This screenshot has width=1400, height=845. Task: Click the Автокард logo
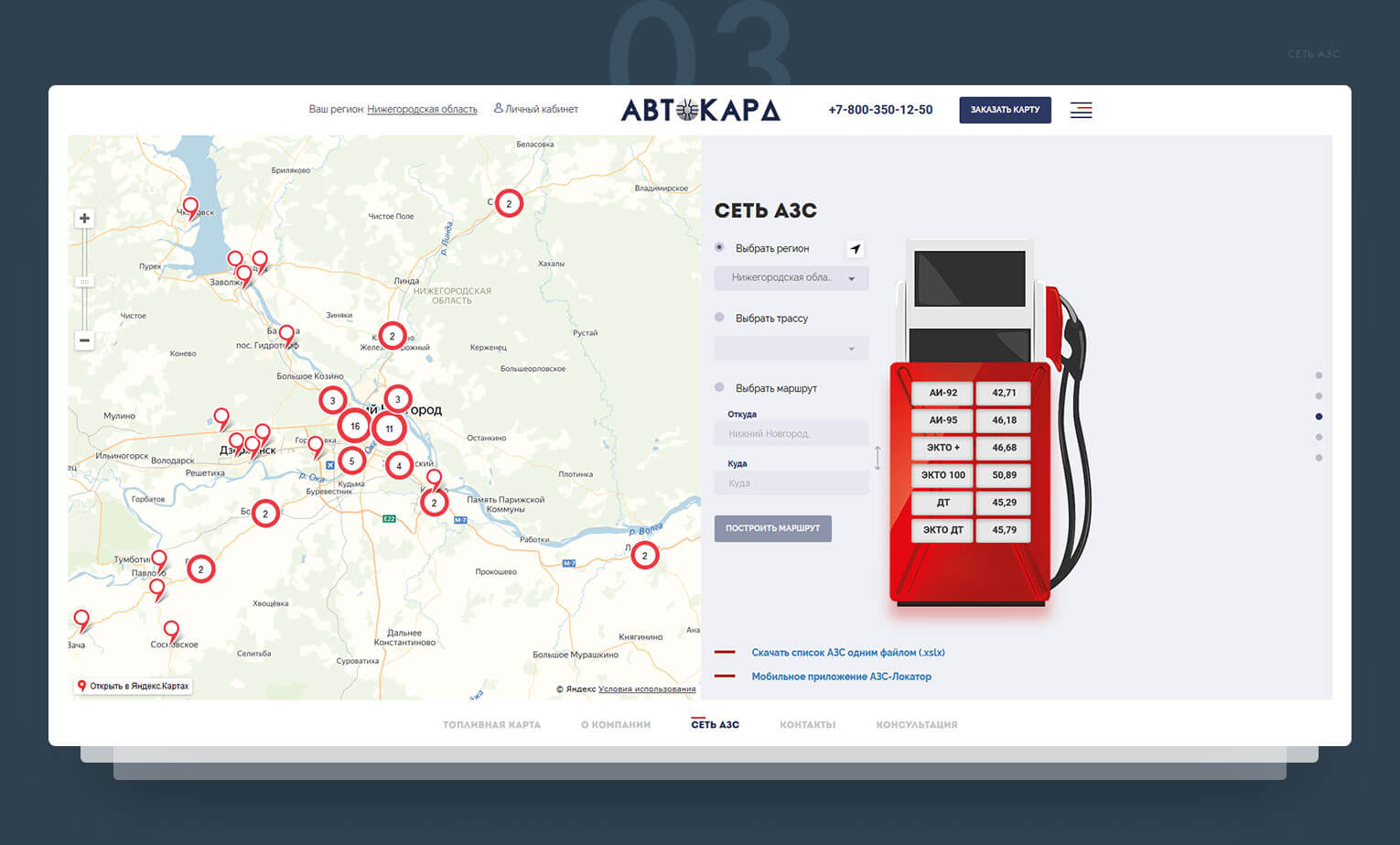[x=700, y=110]
